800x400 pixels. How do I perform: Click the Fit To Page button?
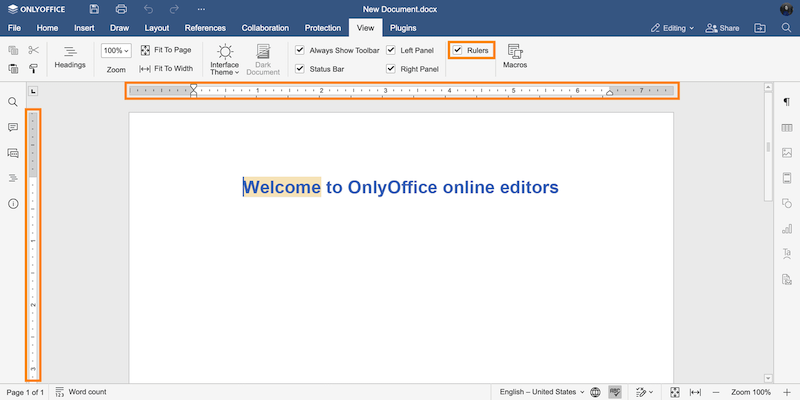pos(165,49)
